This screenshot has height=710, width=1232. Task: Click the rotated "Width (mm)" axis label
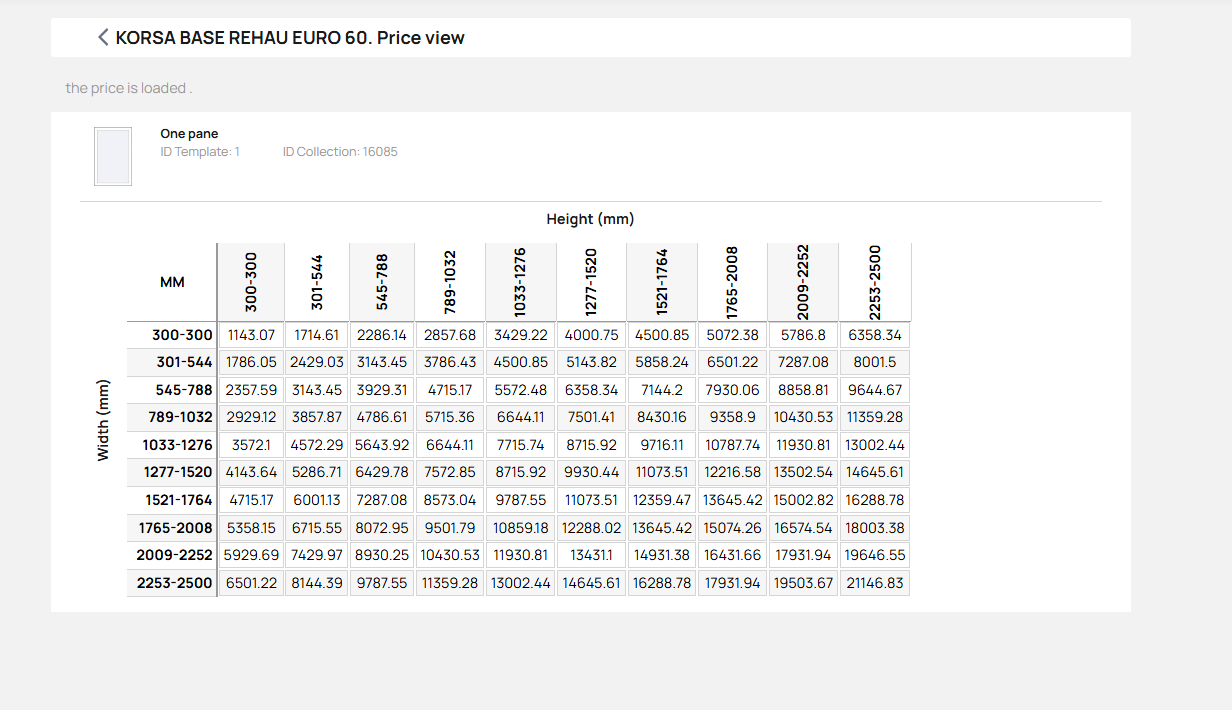(103, 420)
